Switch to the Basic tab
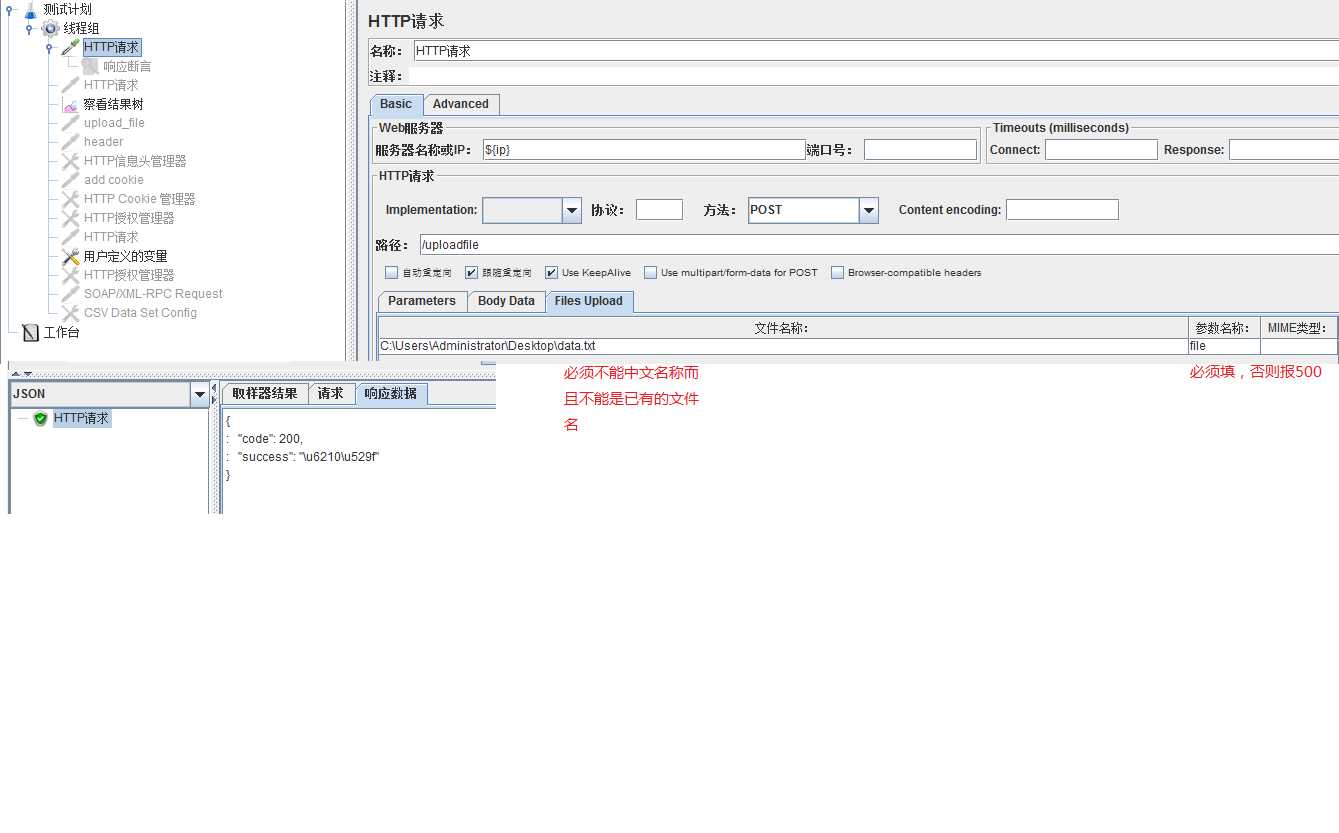Viewport: 1339px width, 833px height. pyautogui.click(x=396, y=104)
